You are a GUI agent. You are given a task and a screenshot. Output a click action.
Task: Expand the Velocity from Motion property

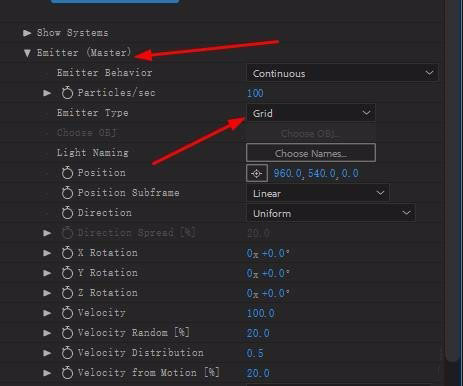point(47,373)
